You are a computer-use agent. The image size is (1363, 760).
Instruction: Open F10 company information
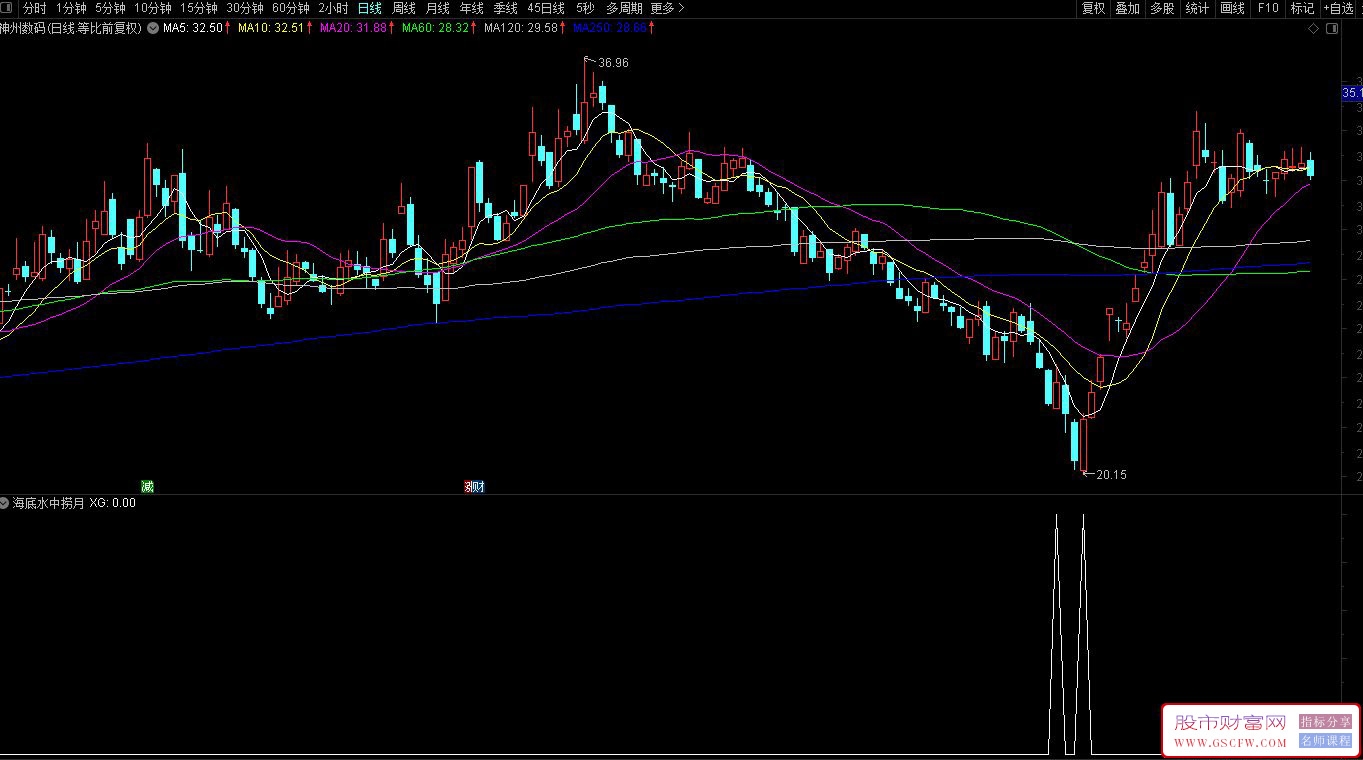1268,8
